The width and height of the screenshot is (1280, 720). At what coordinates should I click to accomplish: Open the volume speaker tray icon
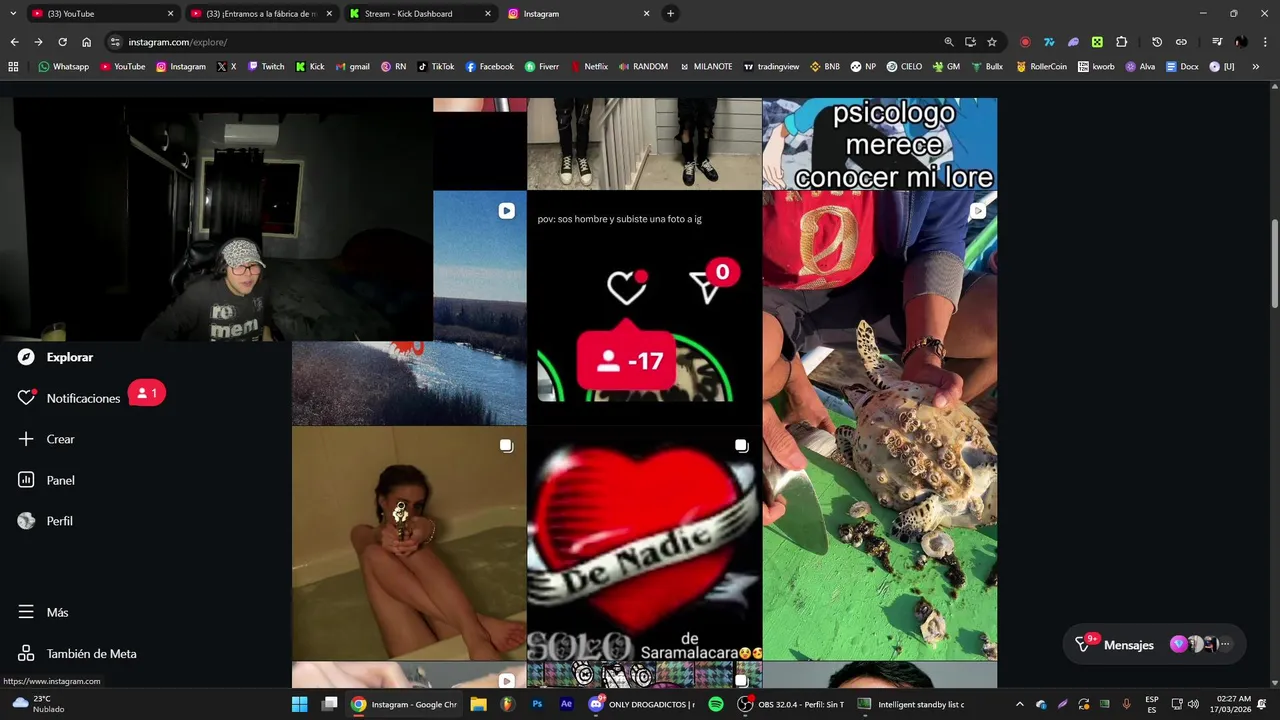point(1193,704)
